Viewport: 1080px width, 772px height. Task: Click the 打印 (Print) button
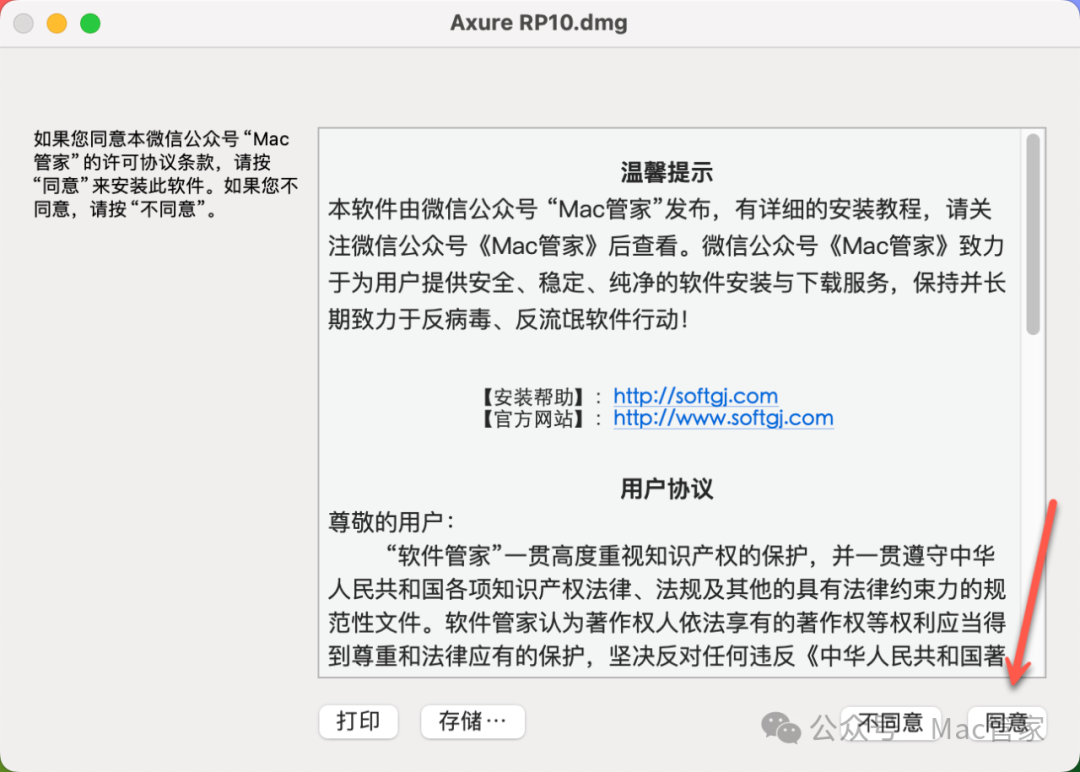(358, 722)
